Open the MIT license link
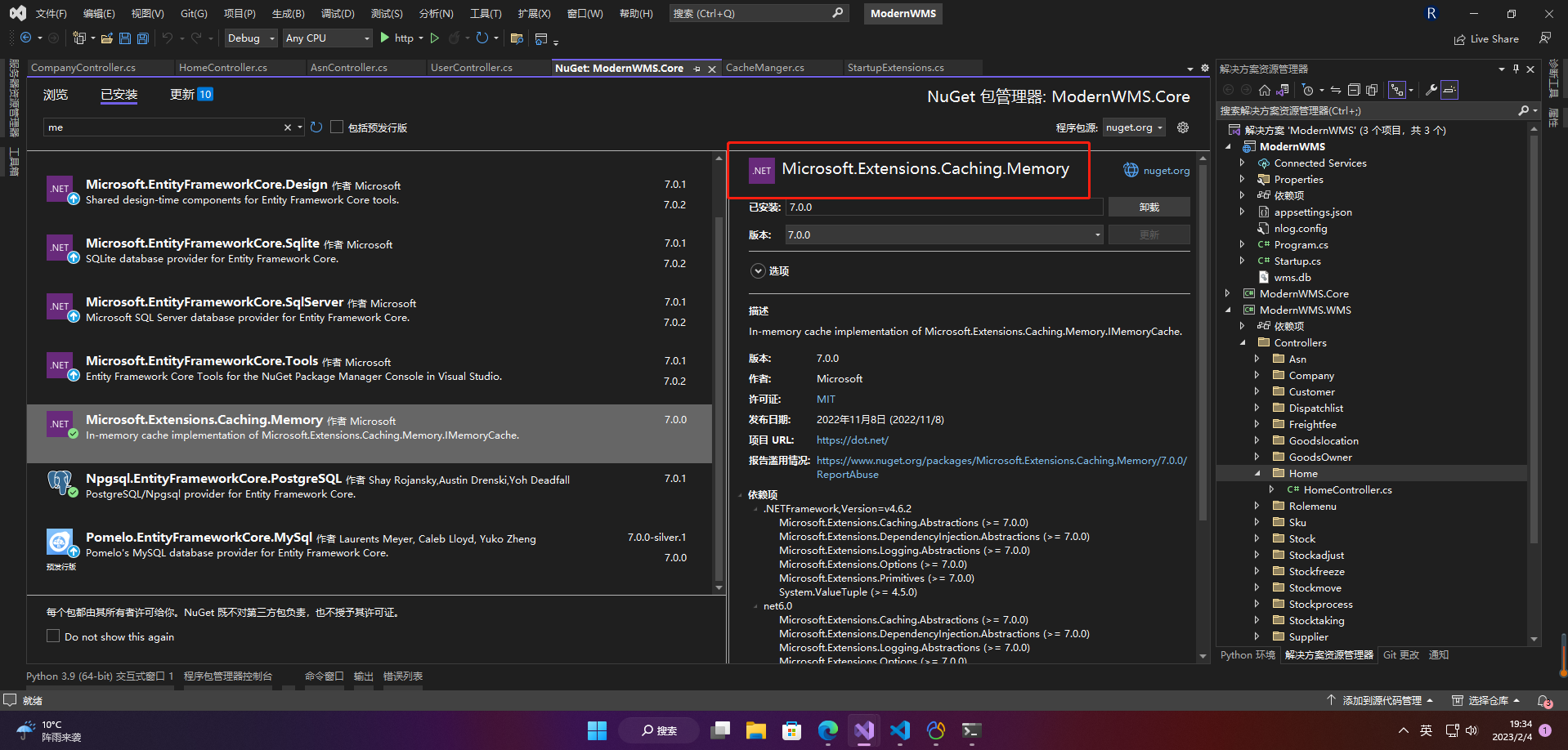This screenshot has width=1568, height=750. click(x=826, y=400)
